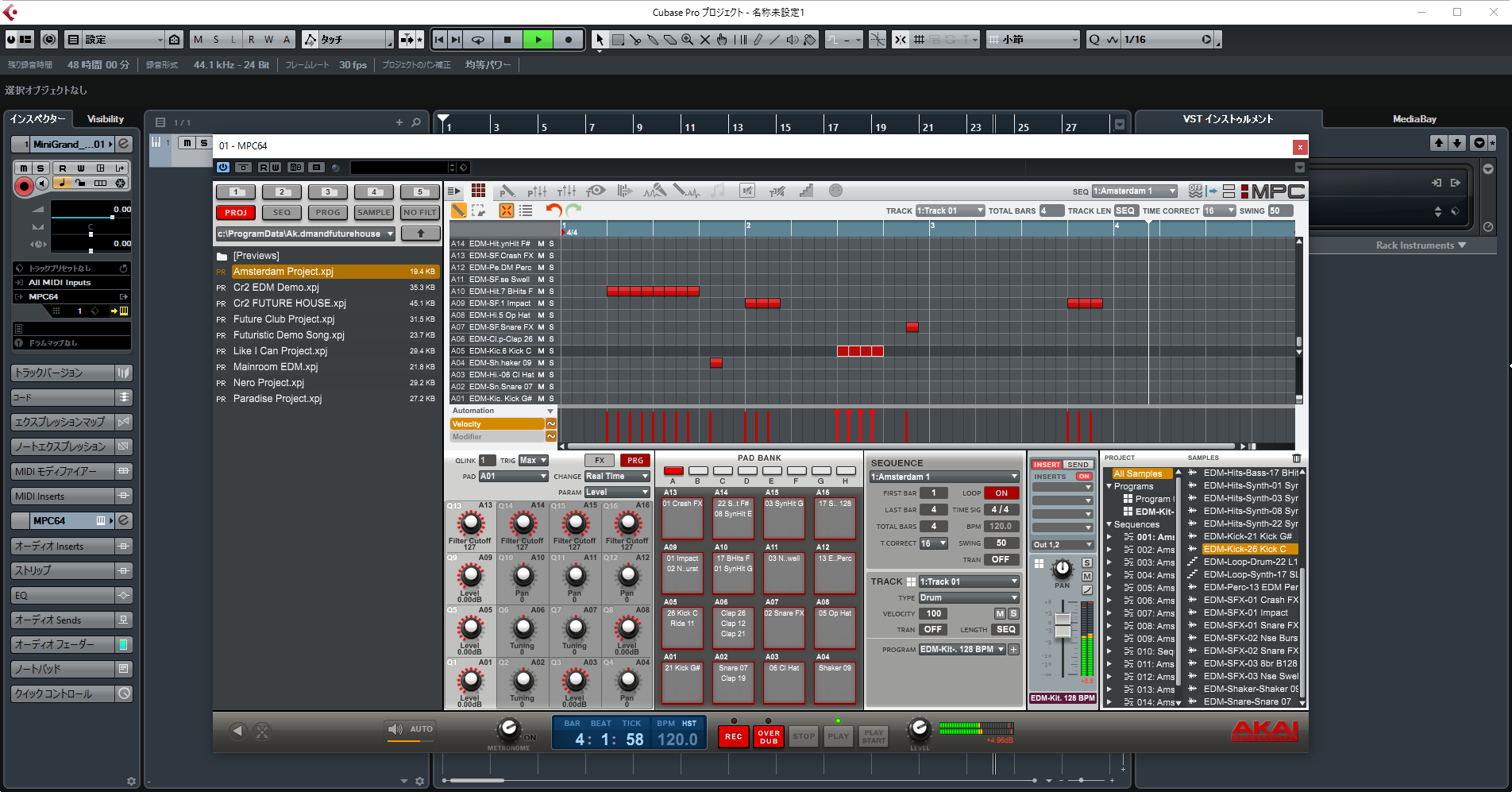
Task: Toggle MPC list view icon
Action: pyautogui.click(x=526, y=211)
